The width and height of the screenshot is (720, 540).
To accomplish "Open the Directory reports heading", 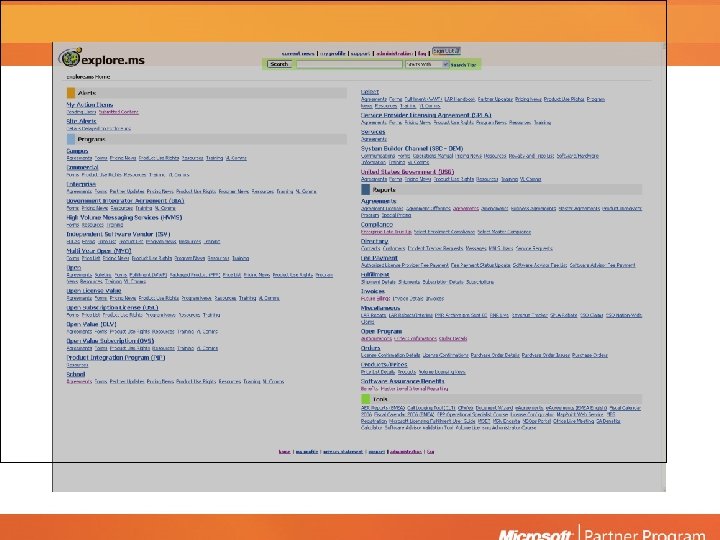I will pos(374,241).
